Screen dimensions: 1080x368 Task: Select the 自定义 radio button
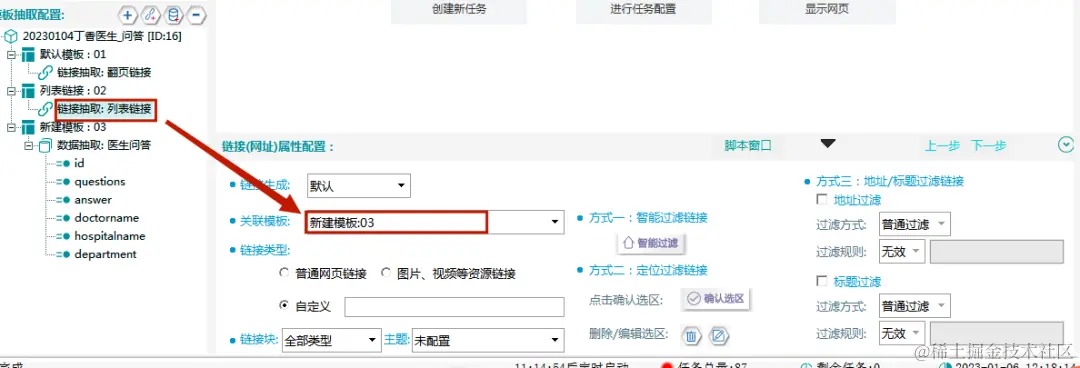[x=284, y=305]
